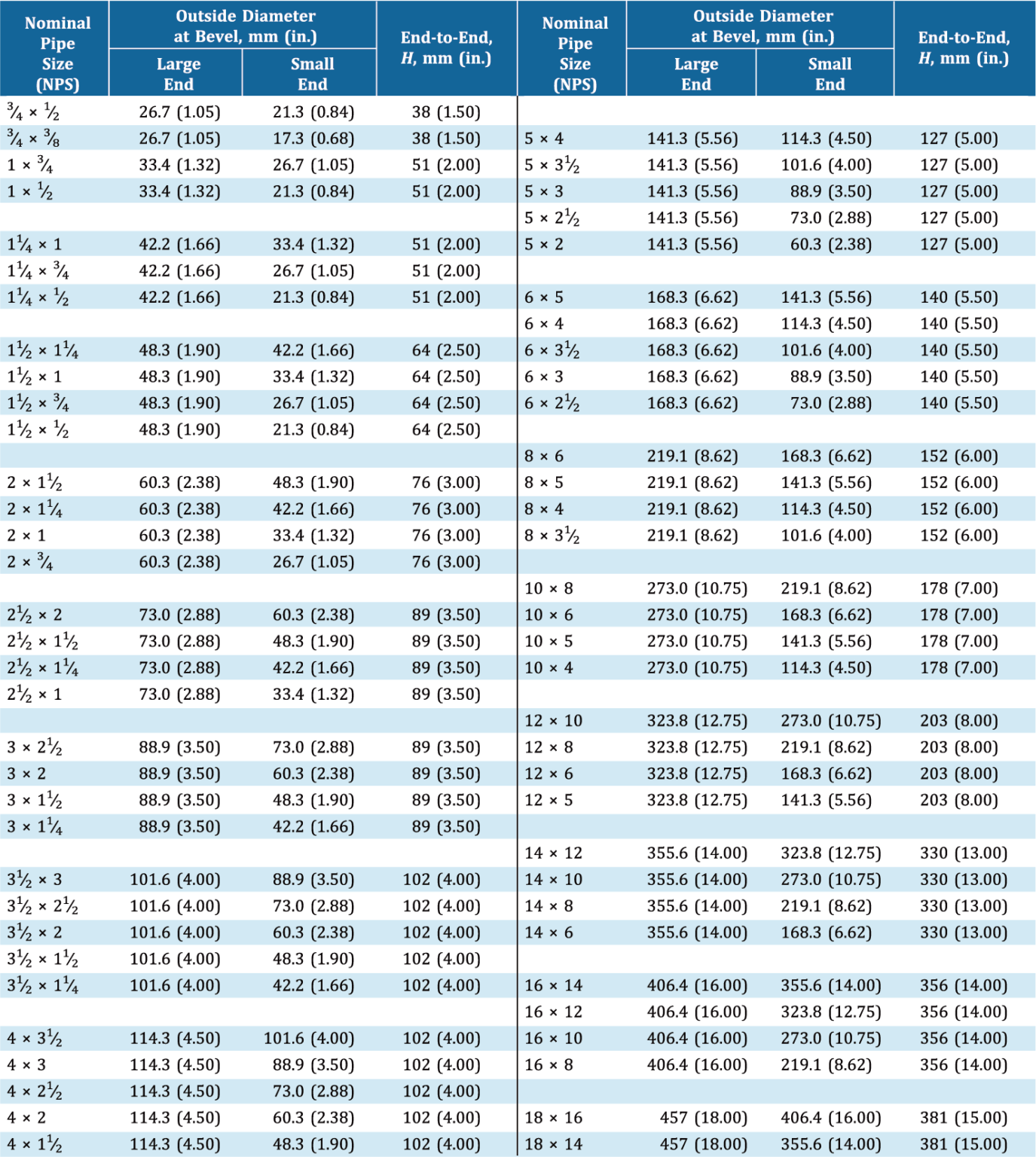Select small end value of 4 × 3½ row
Screen dimensions: 1036x1157
[x=309, y=1039]
